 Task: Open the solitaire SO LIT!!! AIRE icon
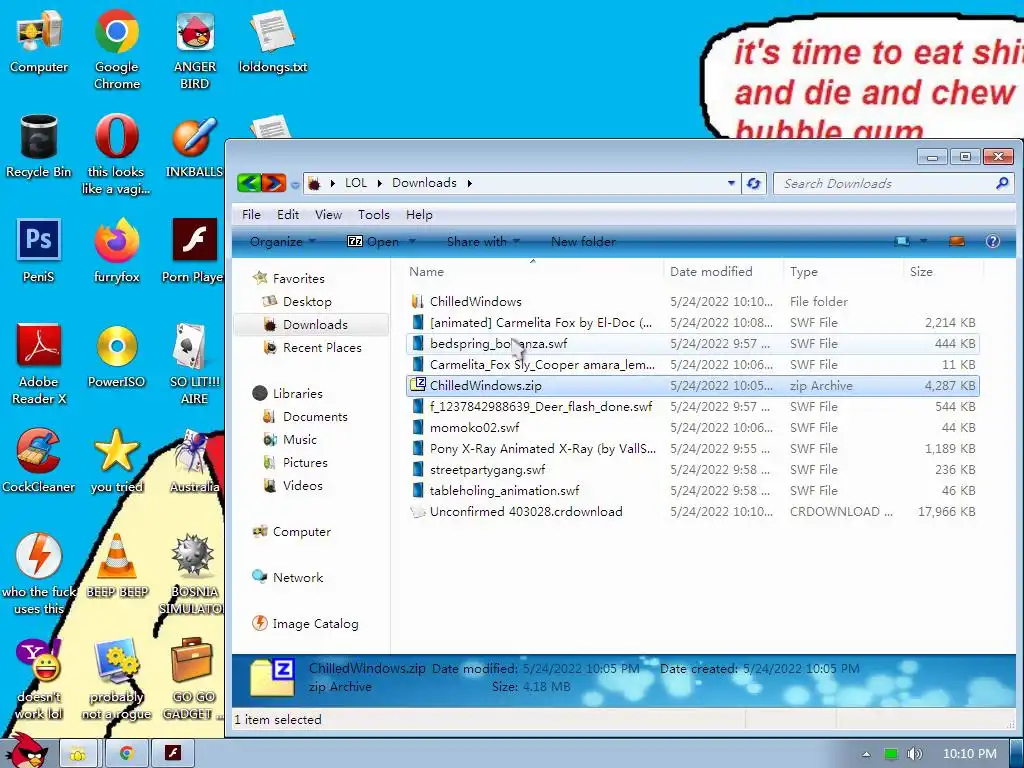(x=195, y=363)
